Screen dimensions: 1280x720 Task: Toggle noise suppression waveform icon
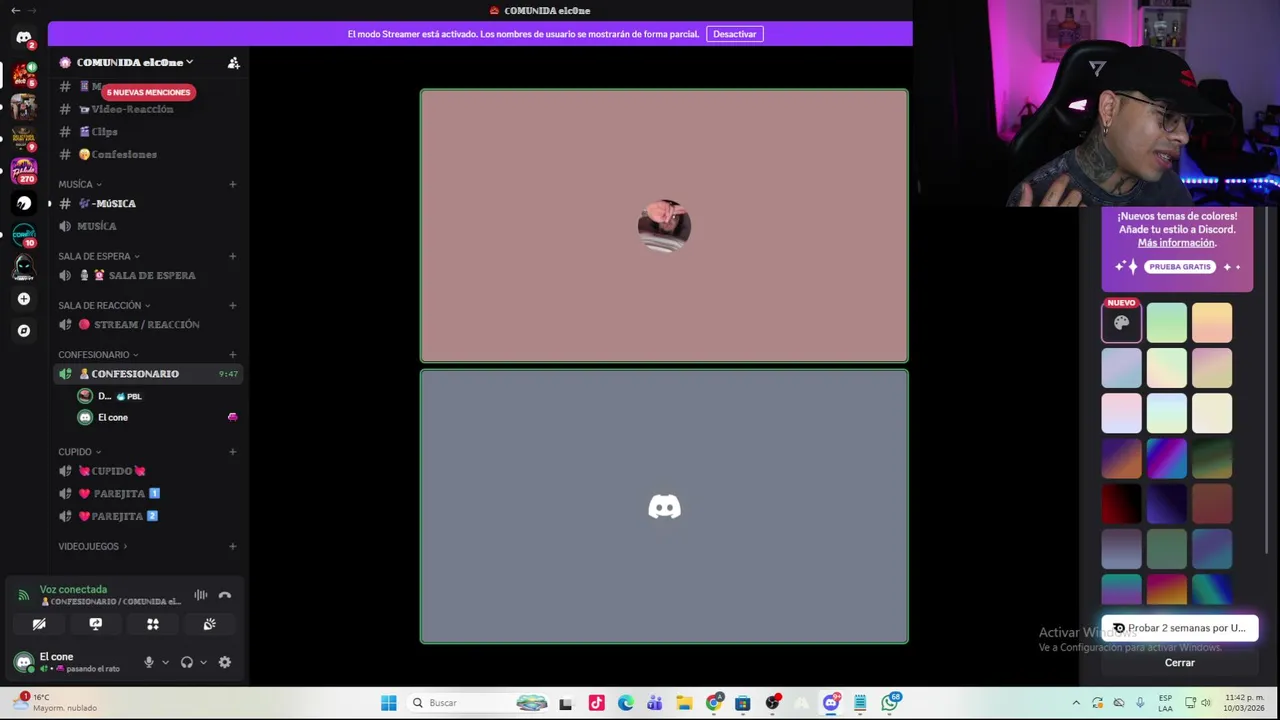point(201,595)
